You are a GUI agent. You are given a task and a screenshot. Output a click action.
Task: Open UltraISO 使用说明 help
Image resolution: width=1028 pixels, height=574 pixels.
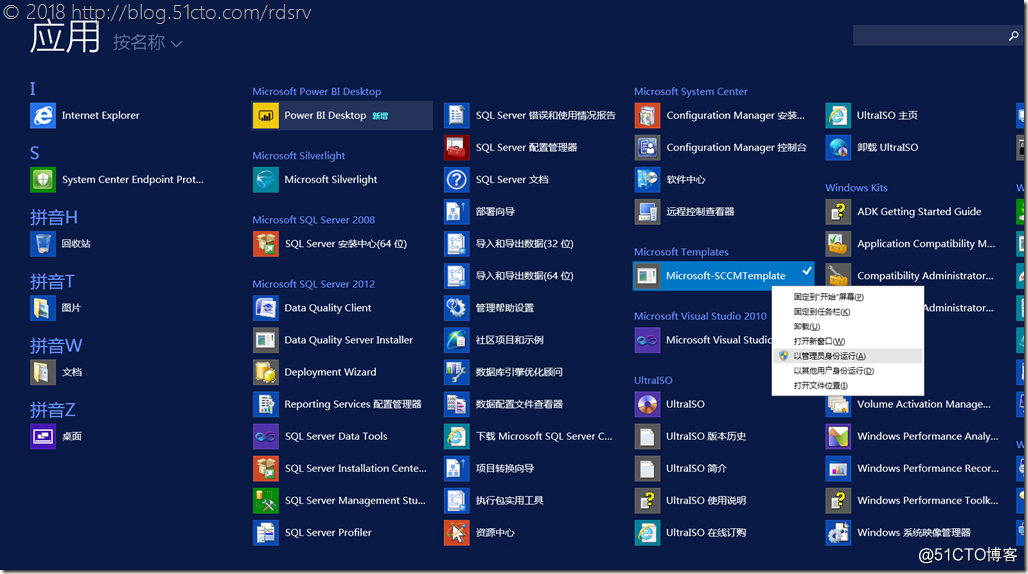(690, 501)
